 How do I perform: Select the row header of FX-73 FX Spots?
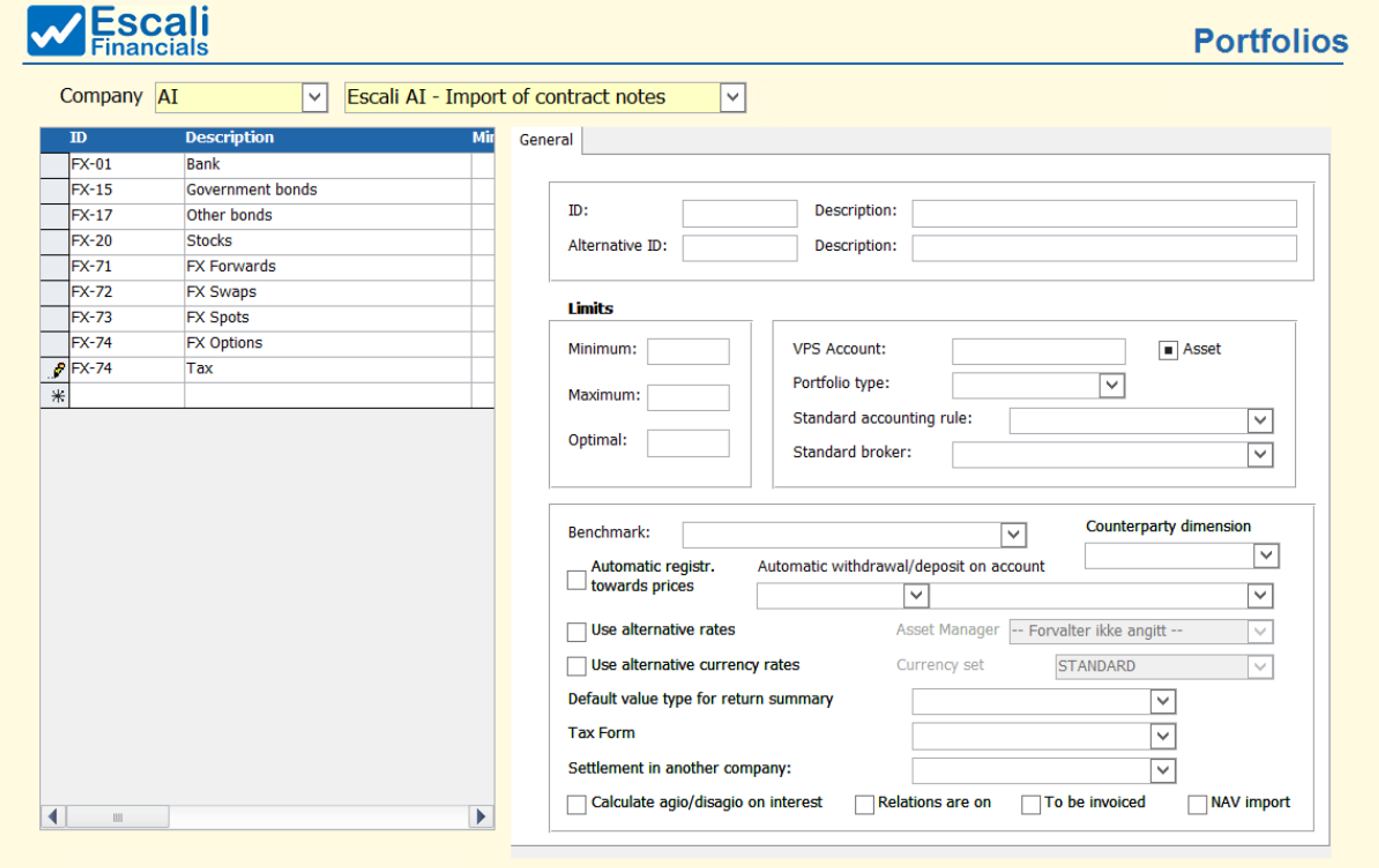tap(55, 318)
